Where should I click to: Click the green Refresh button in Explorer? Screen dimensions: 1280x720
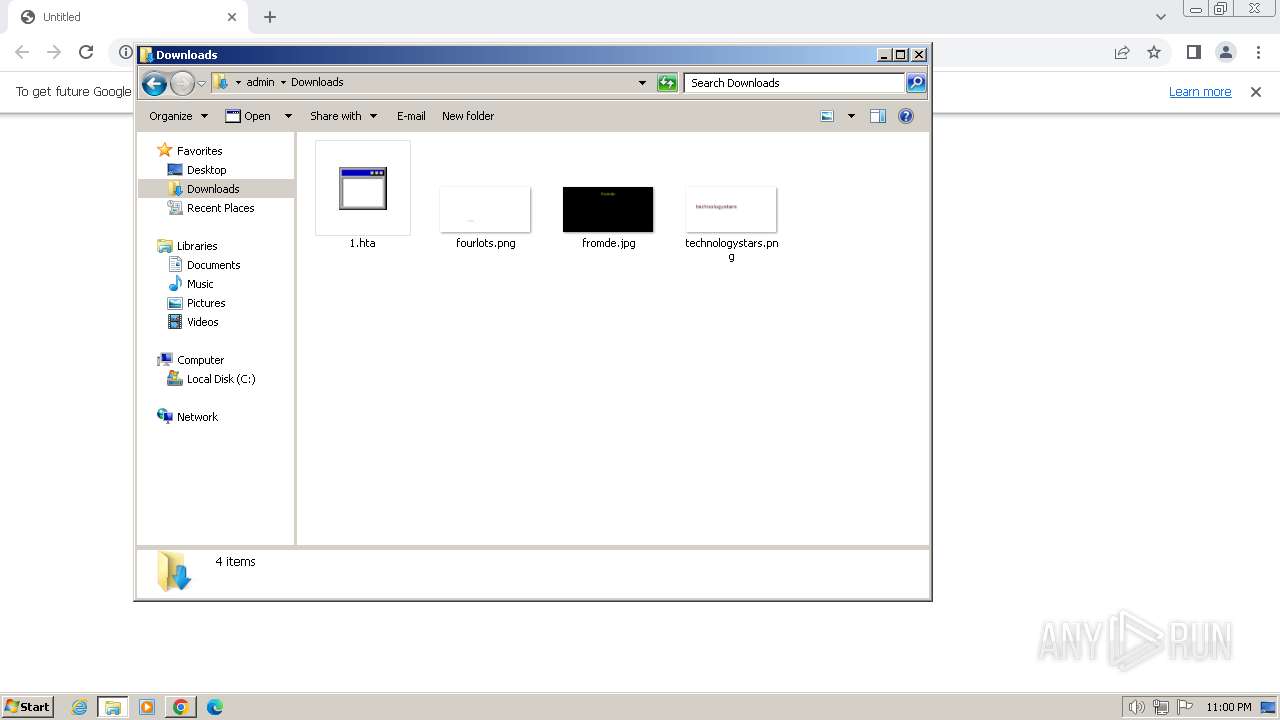667,83
